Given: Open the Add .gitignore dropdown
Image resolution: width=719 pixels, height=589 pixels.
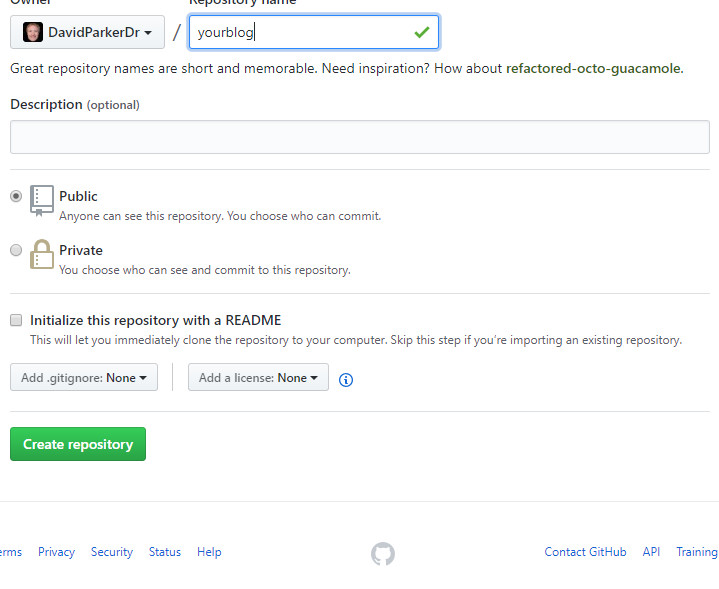Looking at the screenshot, I should [x=84, y=377].
